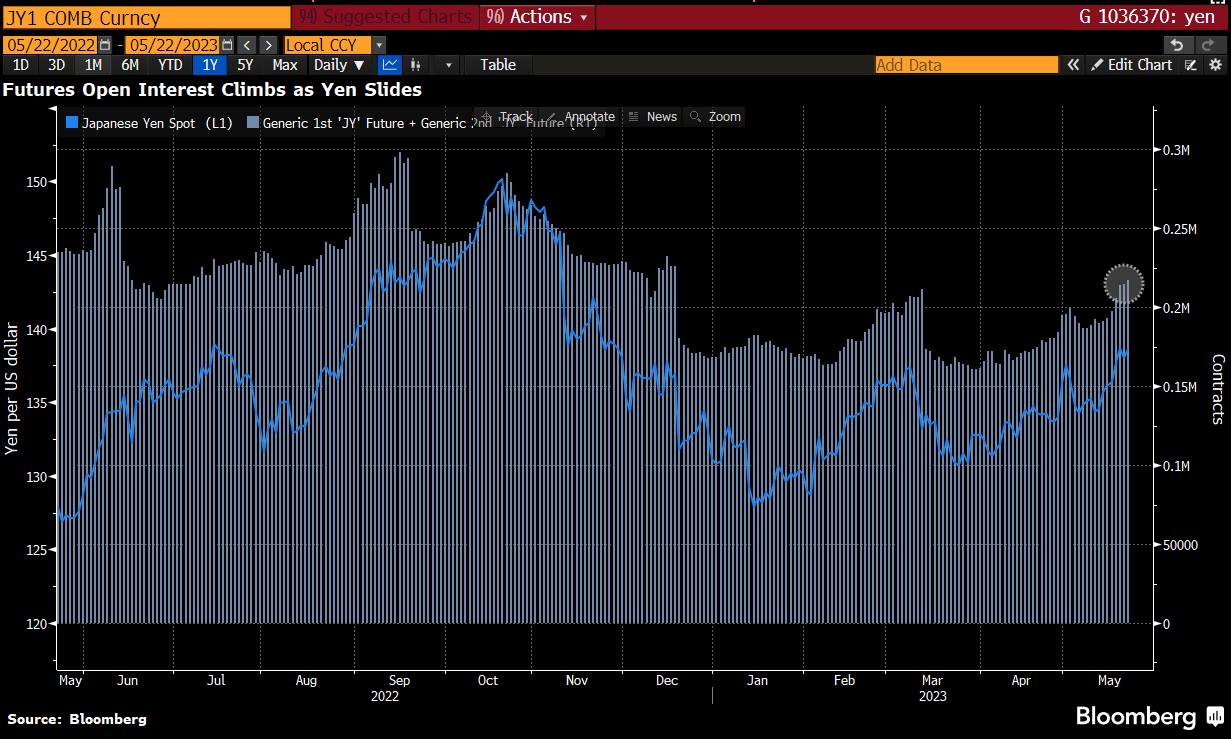Viewport: 1231px width, 739px height.
Task: Click the Local CCY currency field
Action: (328, 45)
